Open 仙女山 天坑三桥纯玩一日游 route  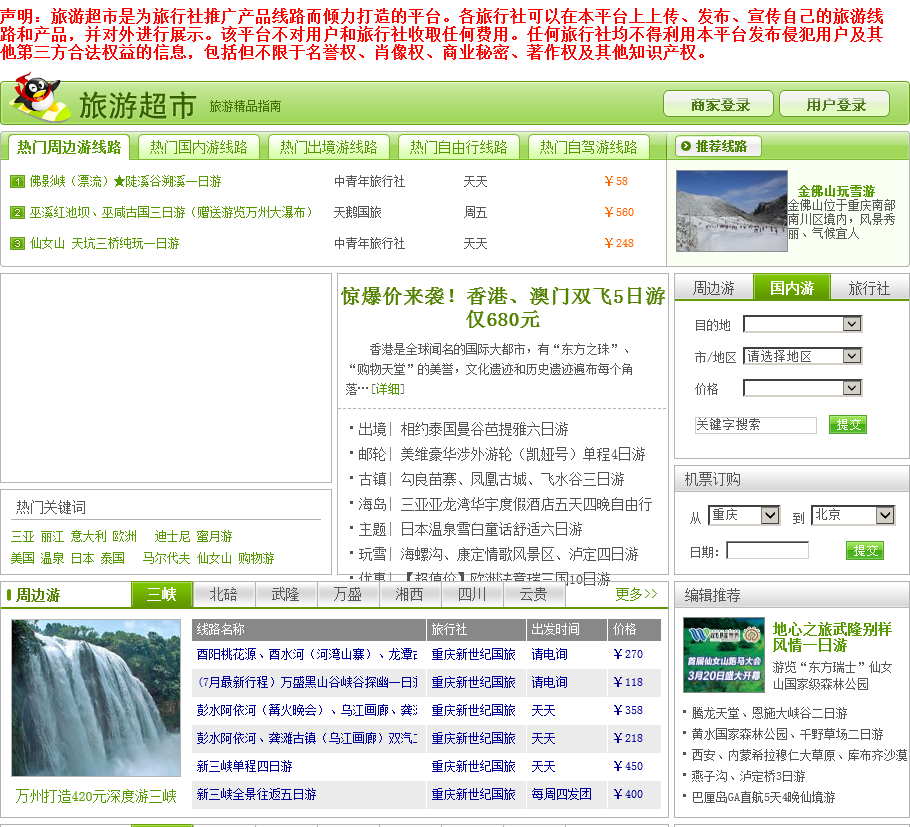(x=104, y=243)
